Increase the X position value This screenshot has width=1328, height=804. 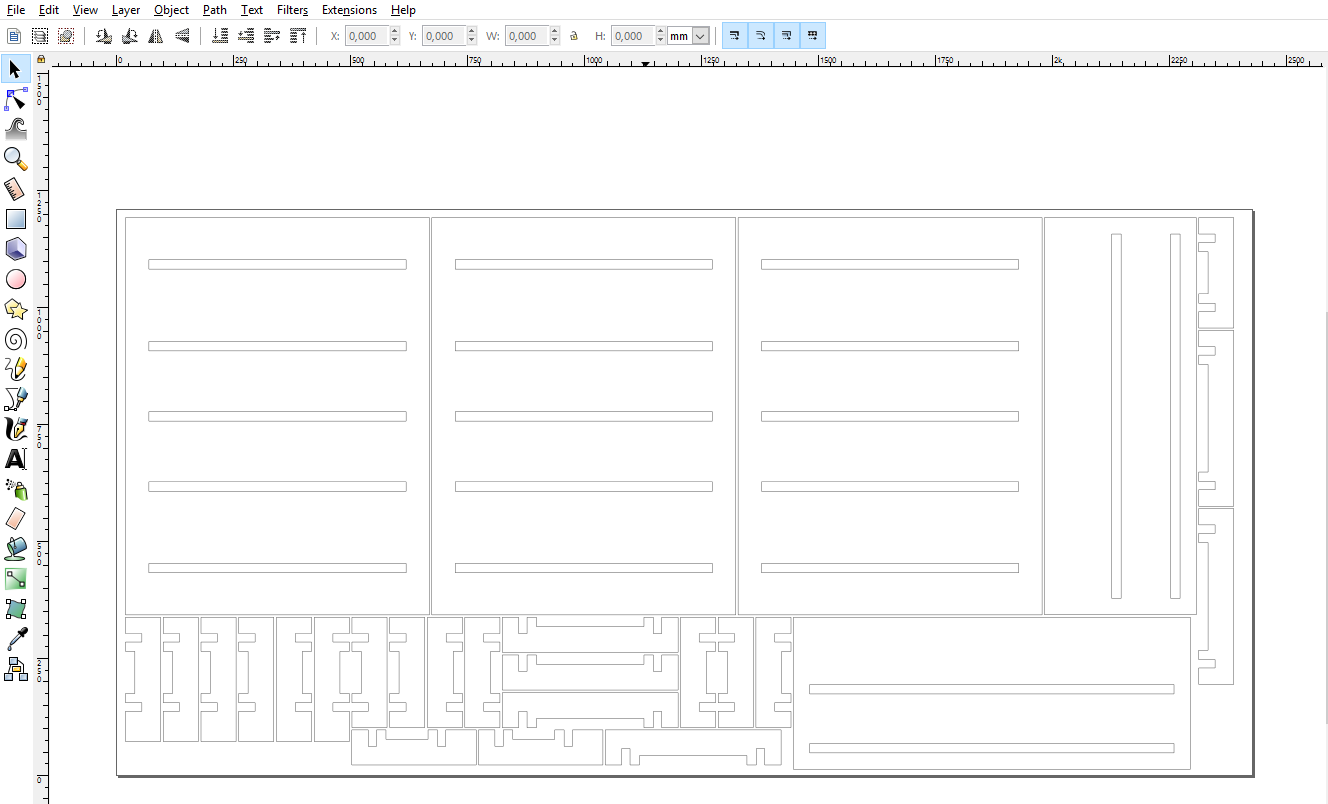click(395, 31)
